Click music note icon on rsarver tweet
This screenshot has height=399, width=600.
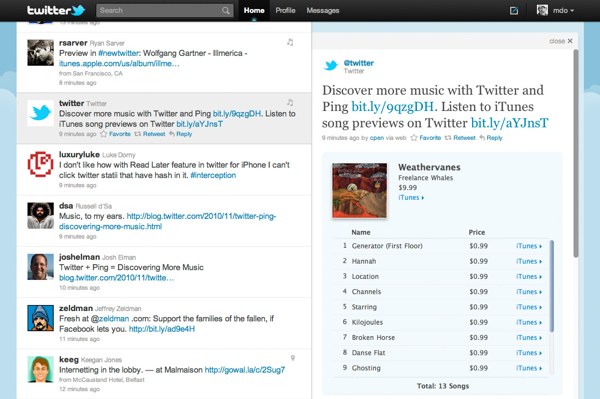coord(290,42)
